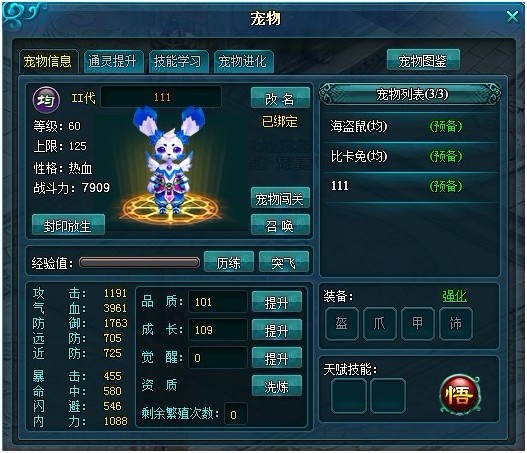
Task: Close the 宠物 pet window
Action: point(513,16)
